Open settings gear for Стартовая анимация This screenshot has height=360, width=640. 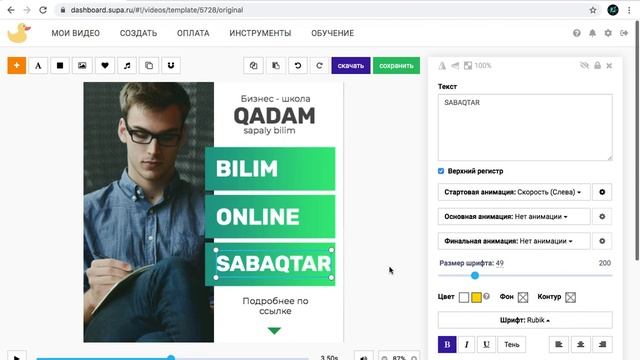[602, 192]
